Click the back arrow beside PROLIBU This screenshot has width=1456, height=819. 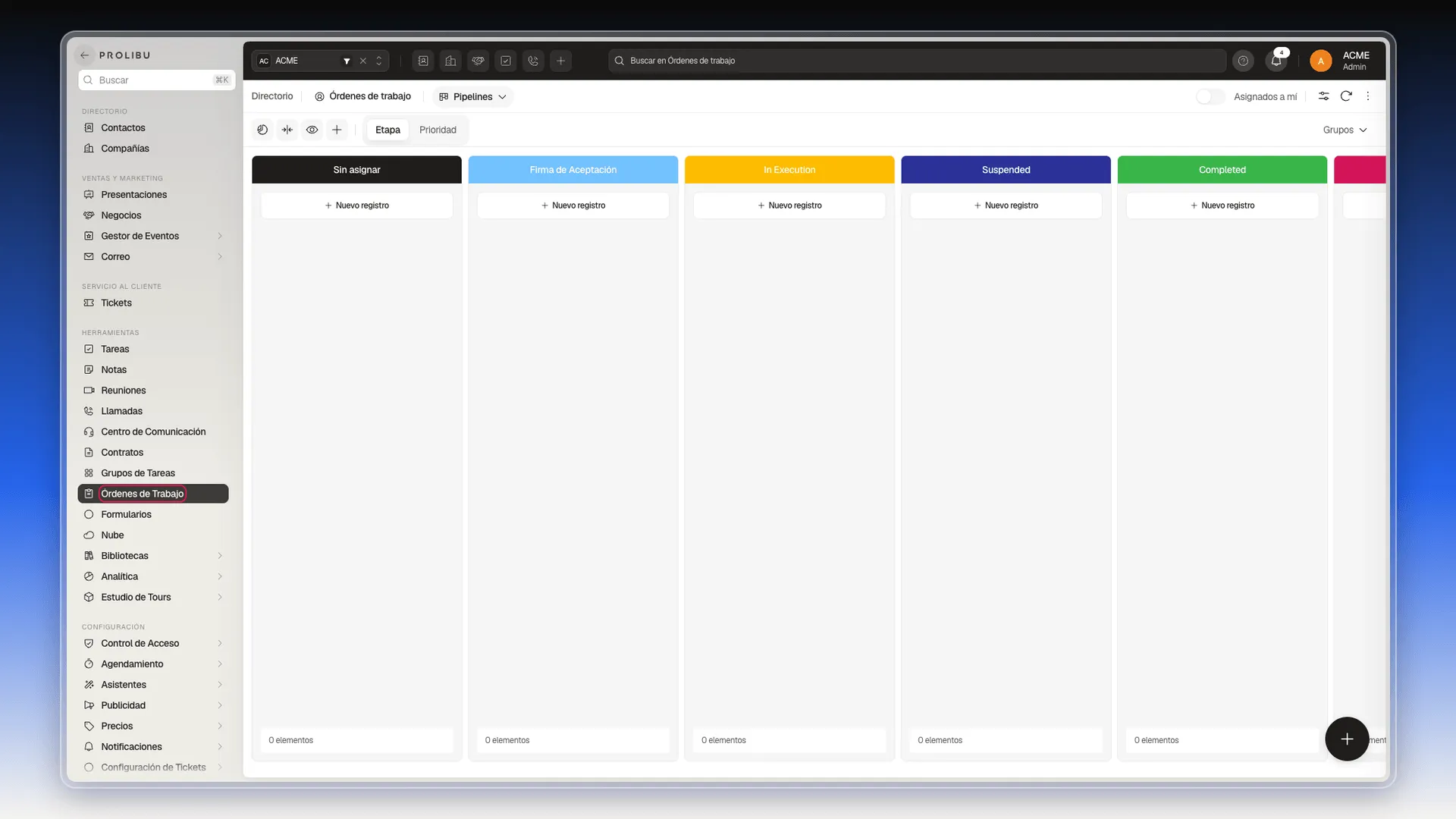pyautogui.click(x=85, y=55)
